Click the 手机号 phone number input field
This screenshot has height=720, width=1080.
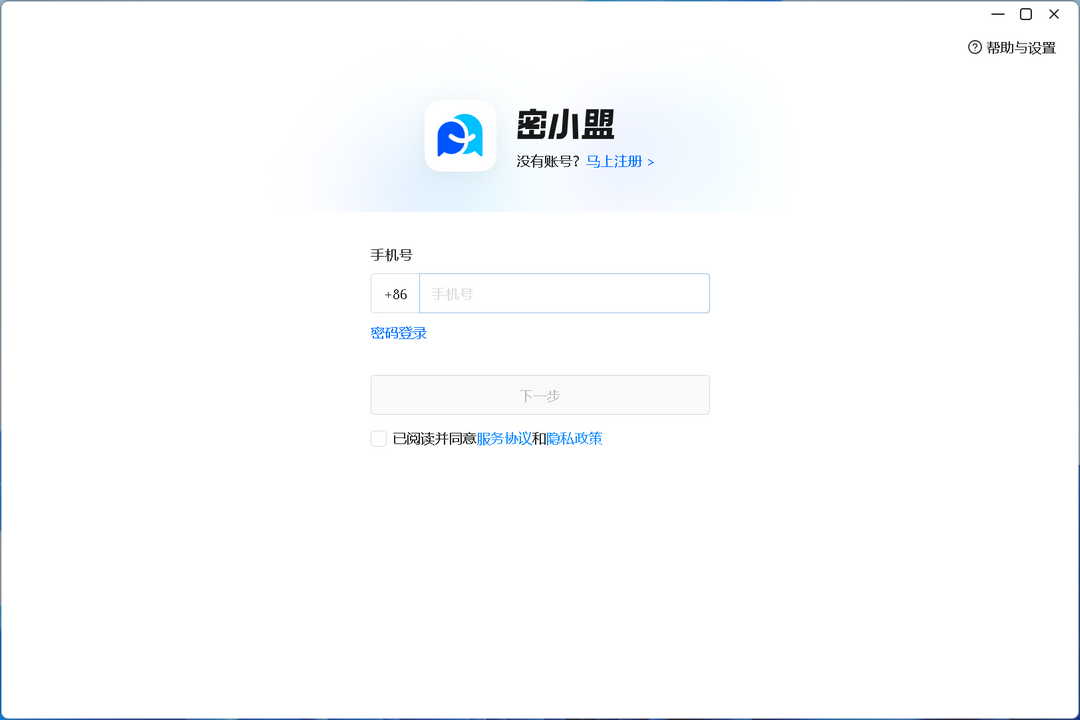(x=565, y=293)
